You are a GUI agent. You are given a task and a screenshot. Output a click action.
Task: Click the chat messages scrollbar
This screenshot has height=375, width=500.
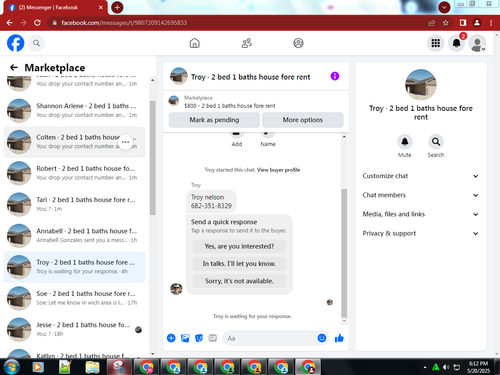[x=344, y=253]
